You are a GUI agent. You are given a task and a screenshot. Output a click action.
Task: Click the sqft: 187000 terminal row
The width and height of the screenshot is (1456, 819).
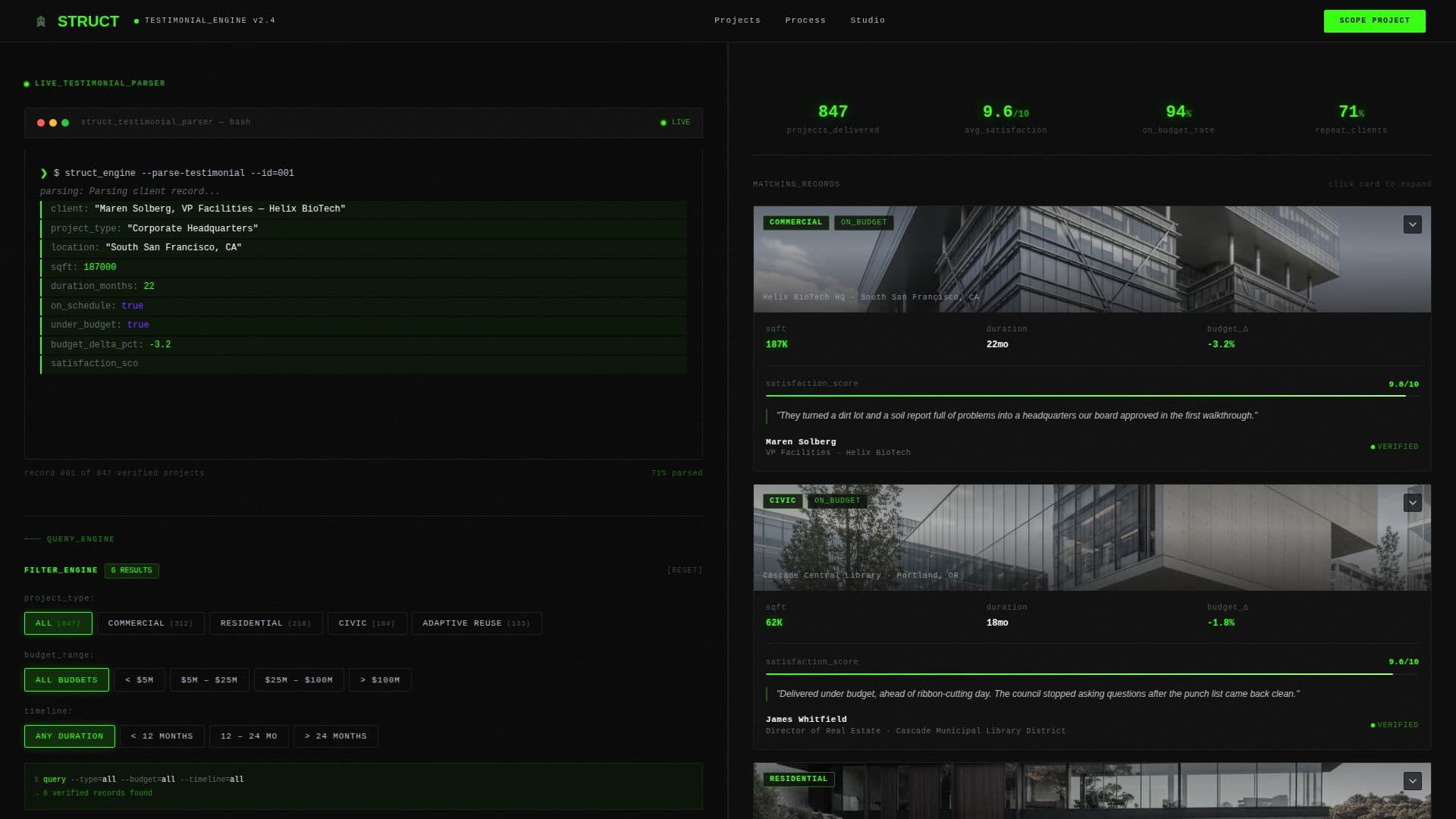point(364,267)
